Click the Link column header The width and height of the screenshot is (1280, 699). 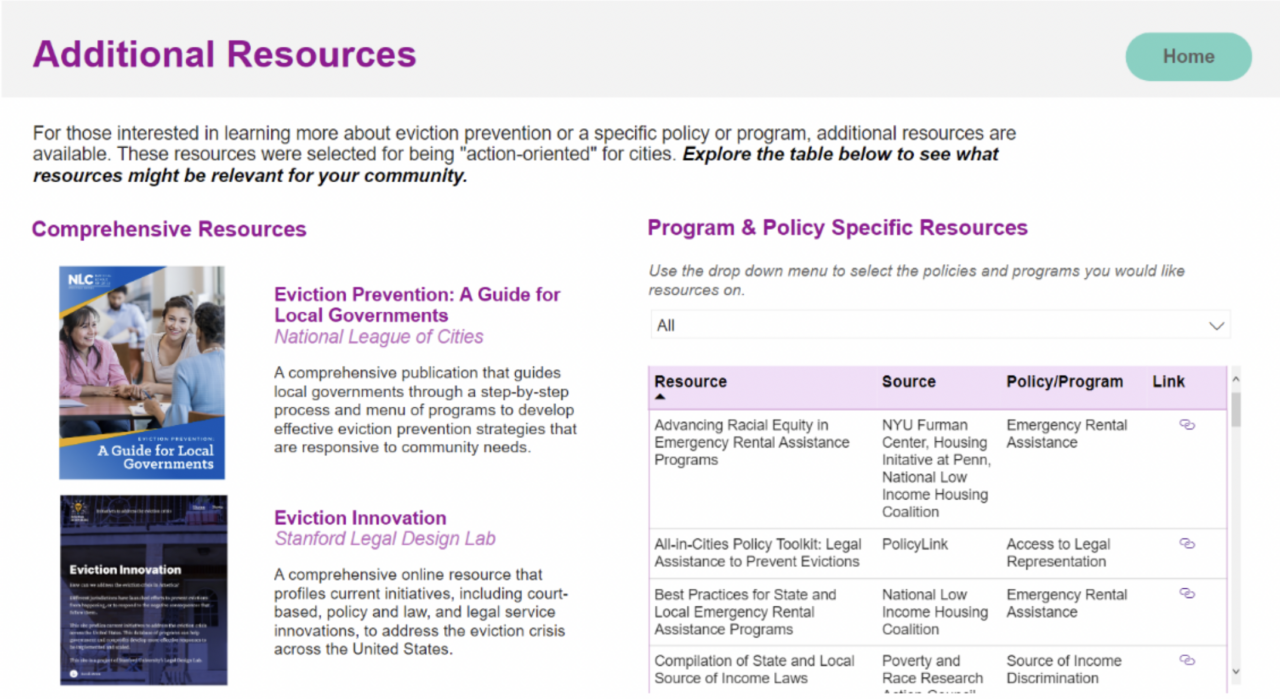tap(1168, 381)
